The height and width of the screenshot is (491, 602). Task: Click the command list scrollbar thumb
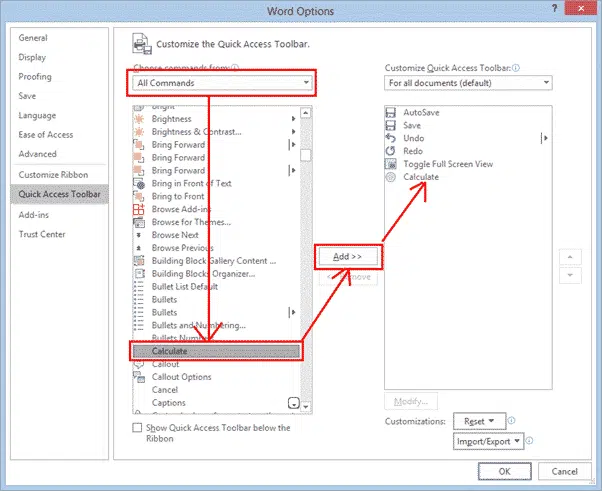coord(306,155)
